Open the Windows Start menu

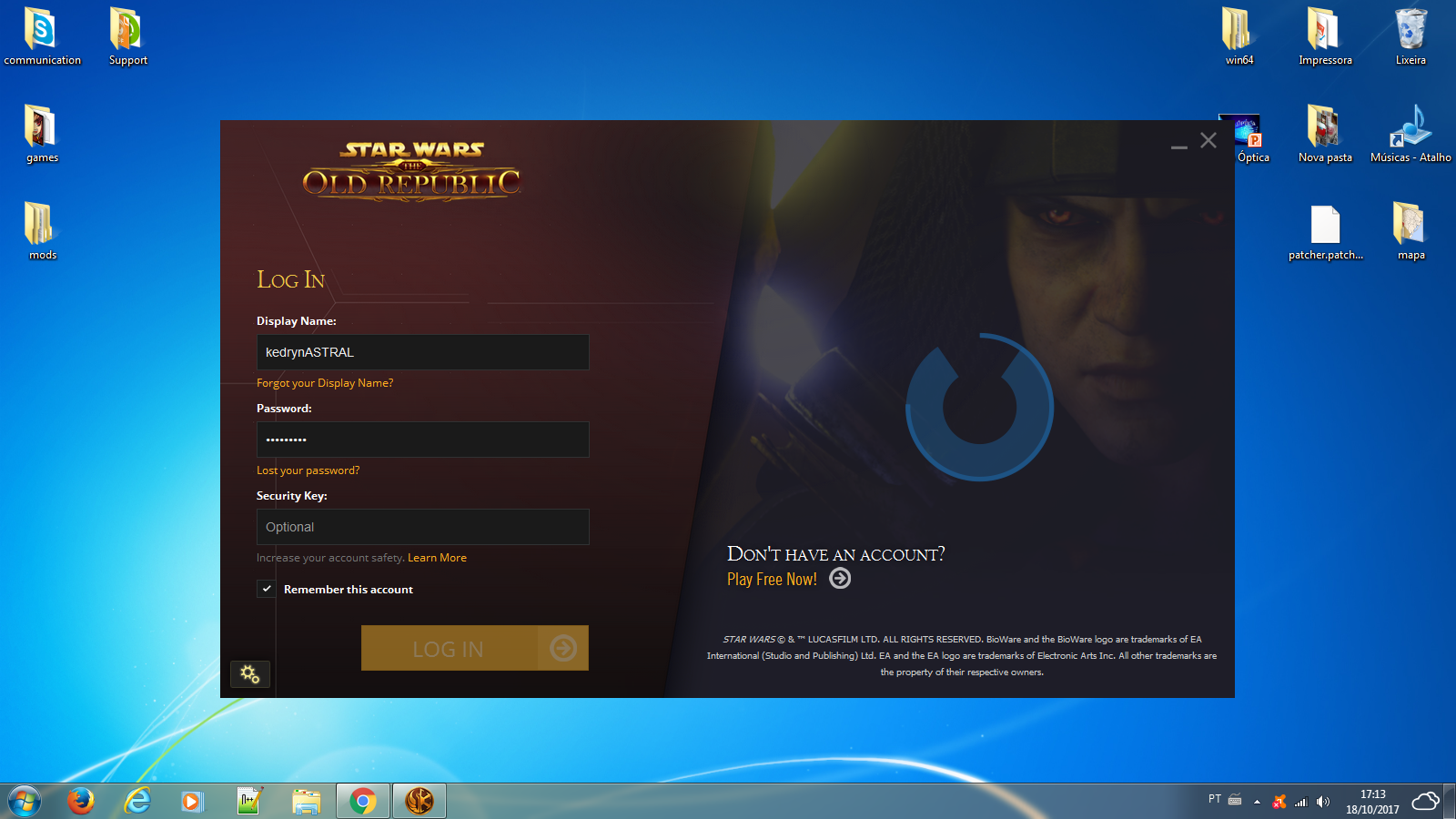[x=25, y=801]
